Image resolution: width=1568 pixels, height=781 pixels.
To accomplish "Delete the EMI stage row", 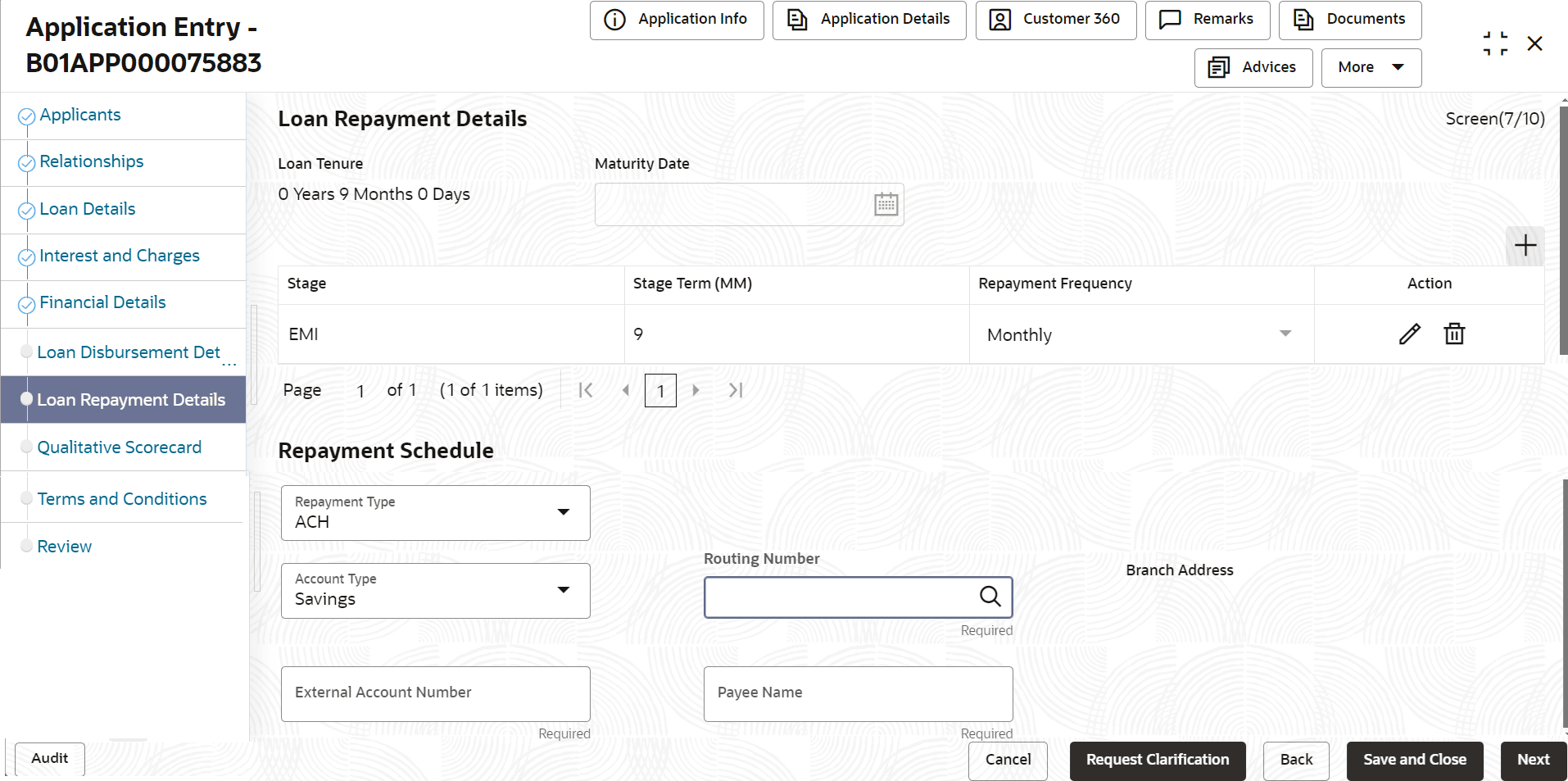I will [x=1454, y=334].
